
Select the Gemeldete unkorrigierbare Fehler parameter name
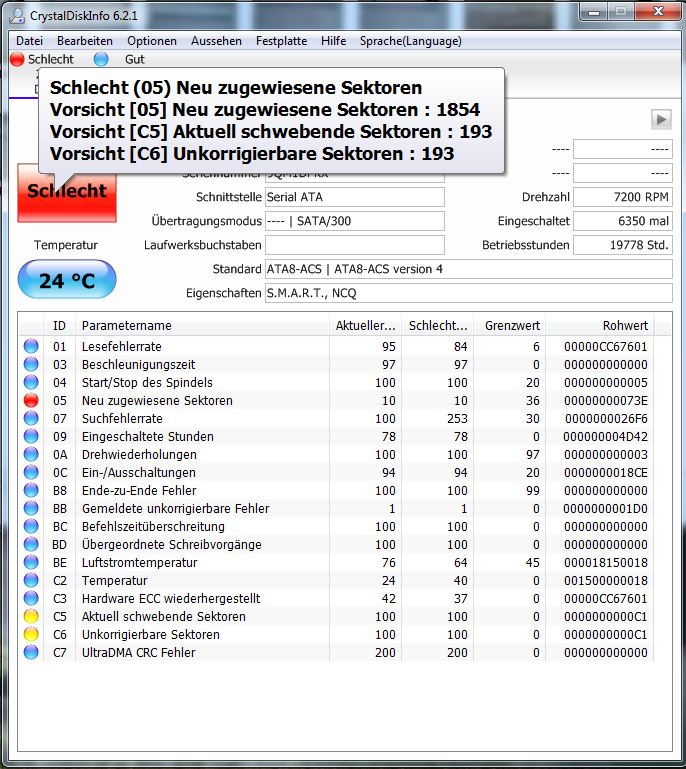[x=176, y=509]
